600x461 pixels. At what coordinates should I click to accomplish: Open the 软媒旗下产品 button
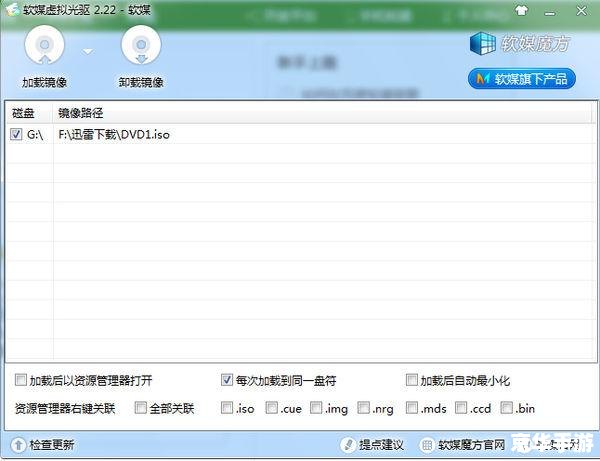pyautogui.click(x=522, y=79)
